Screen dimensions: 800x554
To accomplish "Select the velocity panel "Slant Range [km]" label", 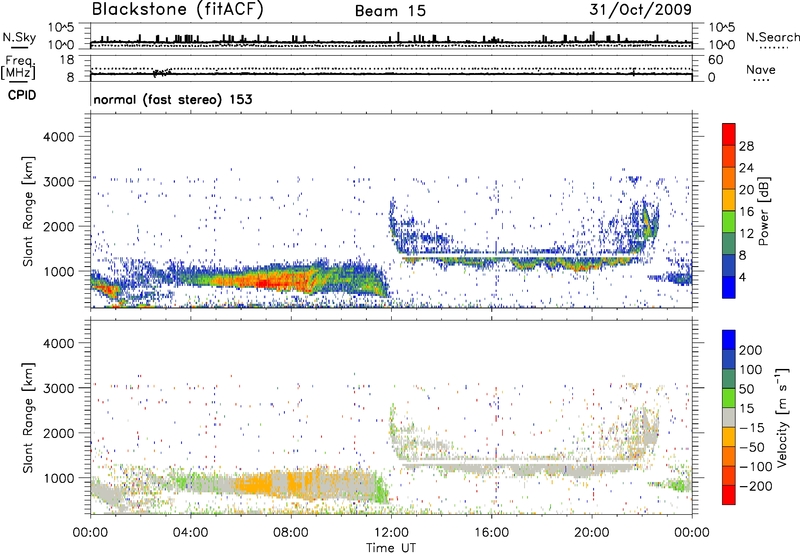I will coord(29,418).
